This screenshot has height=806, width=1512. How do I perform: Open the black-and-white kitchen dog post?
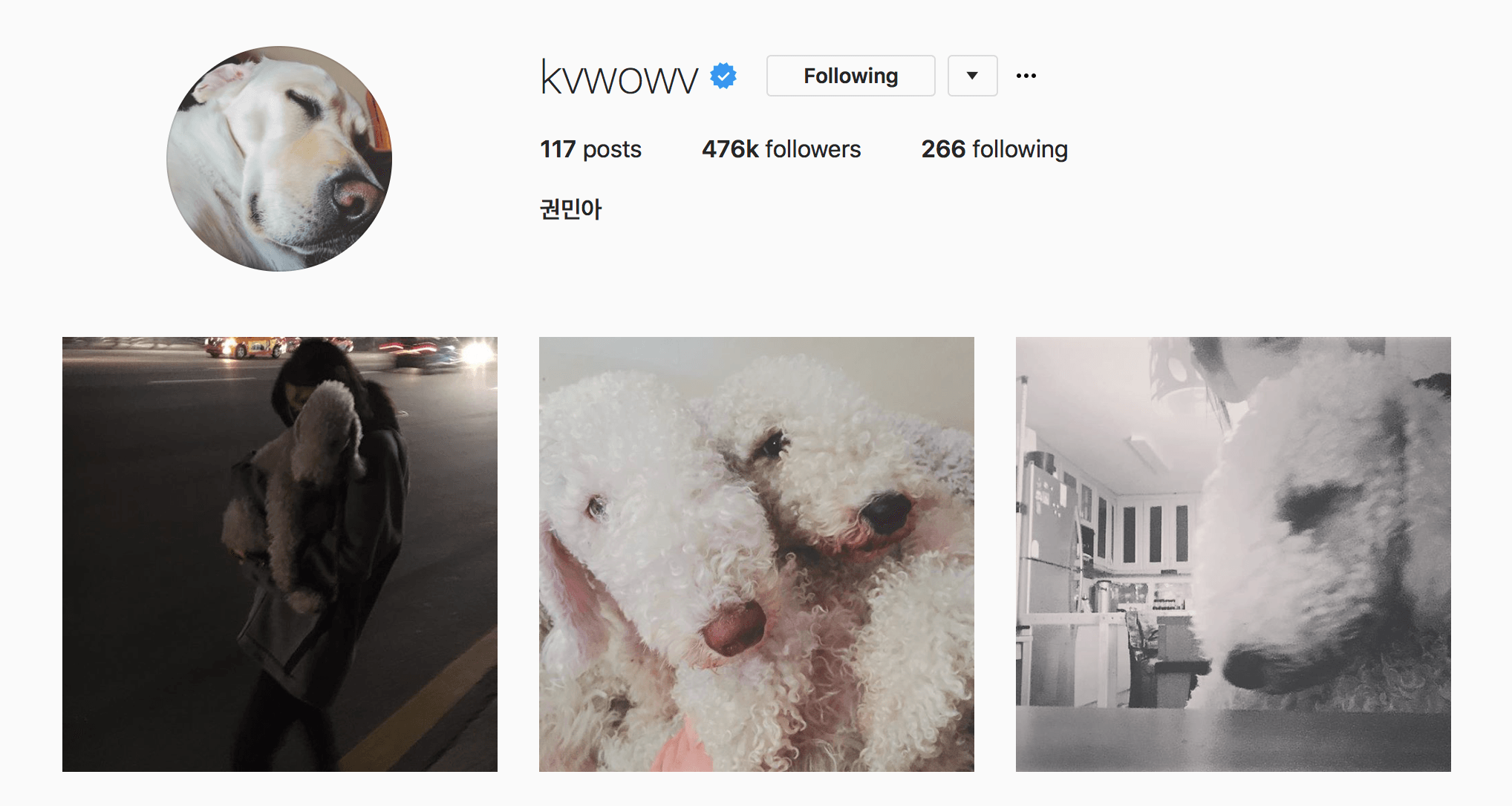pyautogui.click(x=1234, y=554)
